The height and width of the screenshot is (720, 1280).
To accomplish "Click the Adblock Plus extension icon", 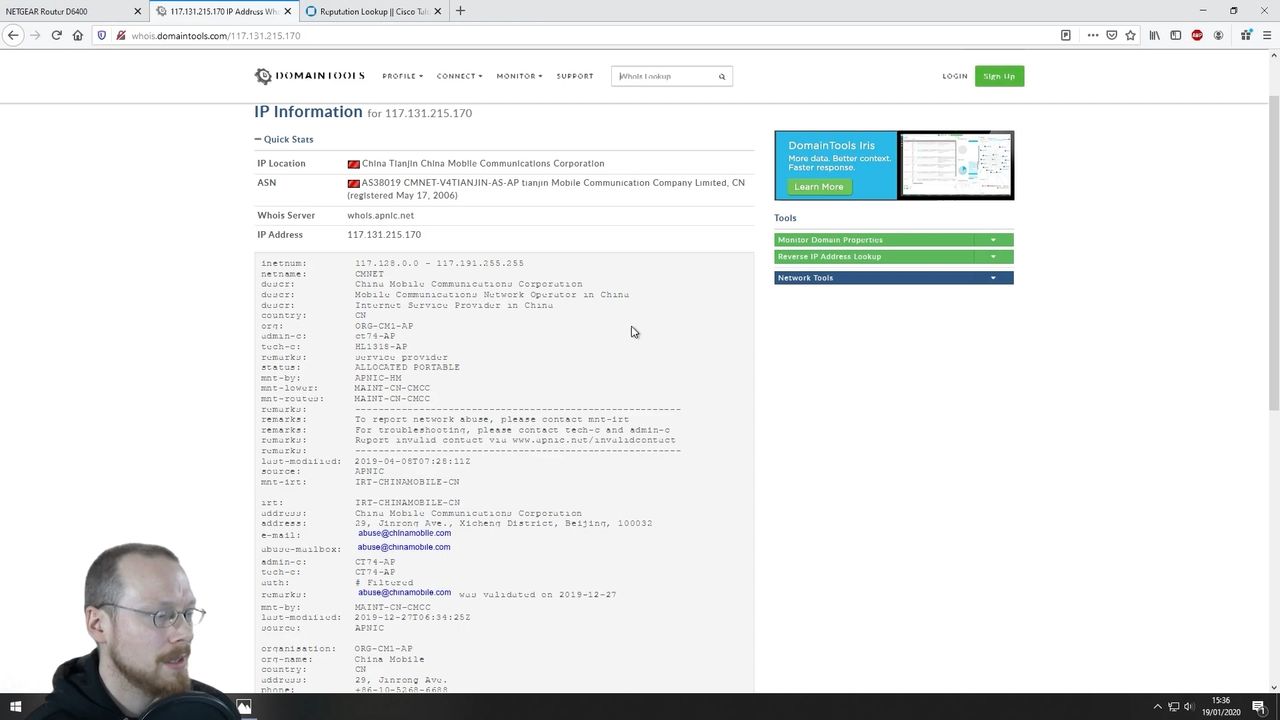I will pyautogui.click(x=1197, y=35).
